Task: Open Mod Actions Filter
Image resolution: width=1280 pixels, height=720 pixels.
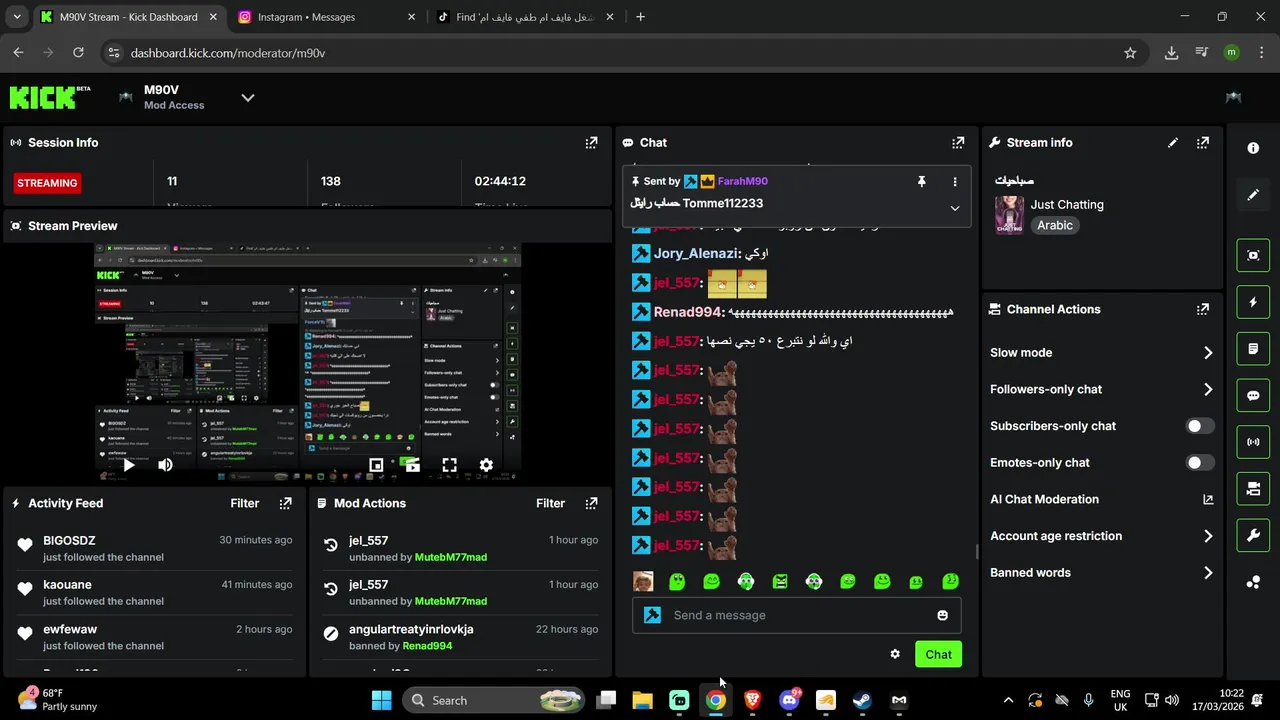Action: point(550,503)
